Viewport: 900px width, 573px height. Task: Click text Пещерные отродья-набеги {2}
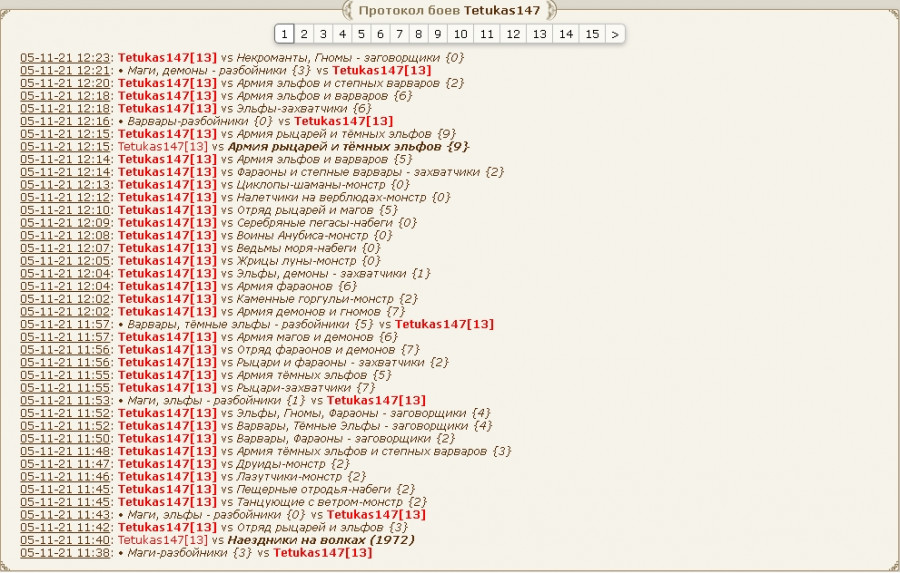(x=325, y=489)
